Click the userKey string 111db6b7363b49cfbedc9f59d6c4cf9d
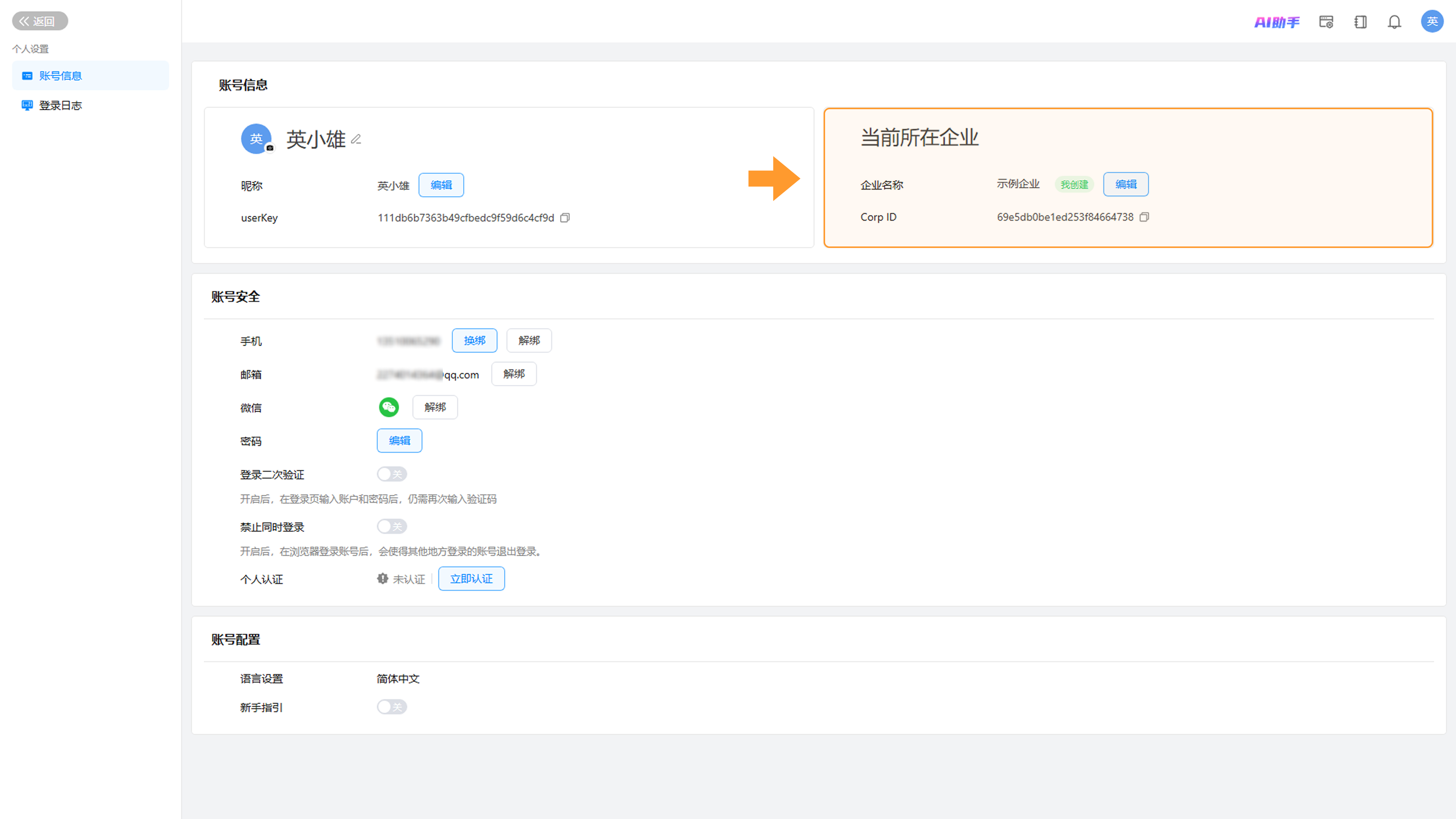 [466, 218]
